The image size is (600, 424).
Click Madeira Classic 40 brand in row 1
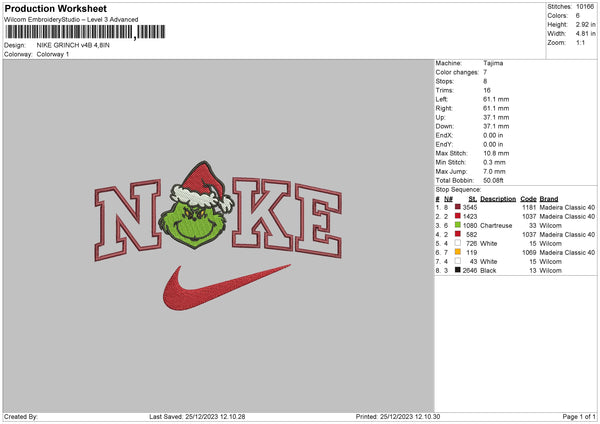(567, 207)
